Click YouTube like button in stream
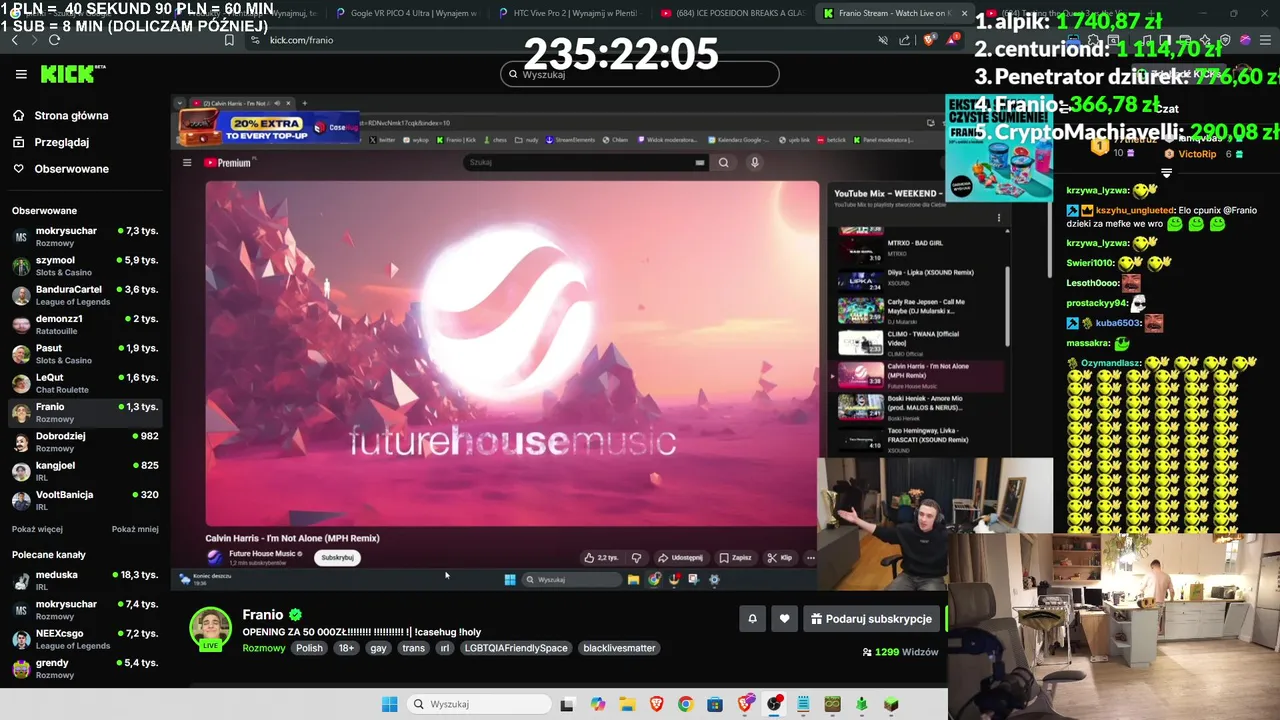 coord(601,558)
